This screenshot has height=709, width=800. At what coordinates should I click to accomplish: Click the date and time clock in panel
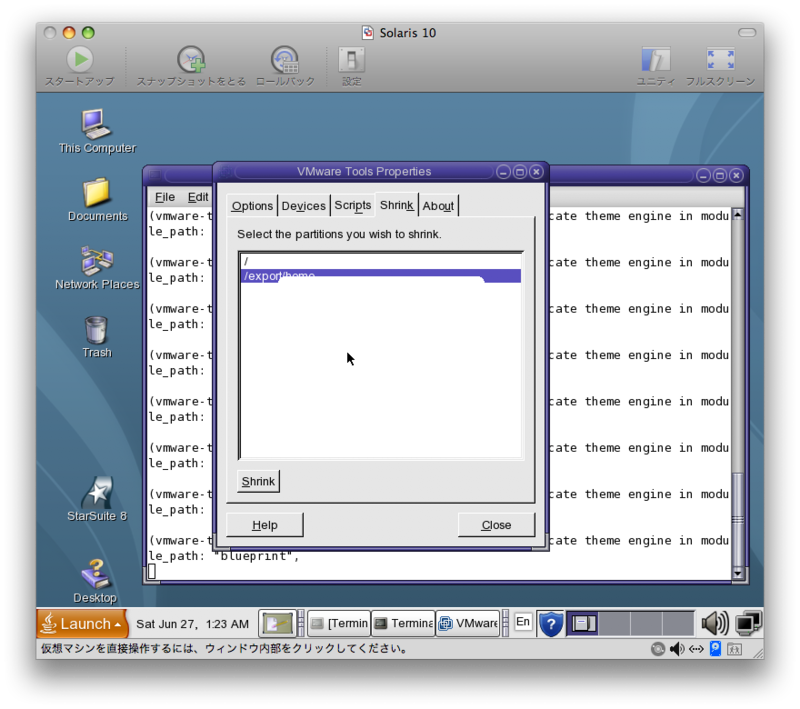[x=192, y=624]
